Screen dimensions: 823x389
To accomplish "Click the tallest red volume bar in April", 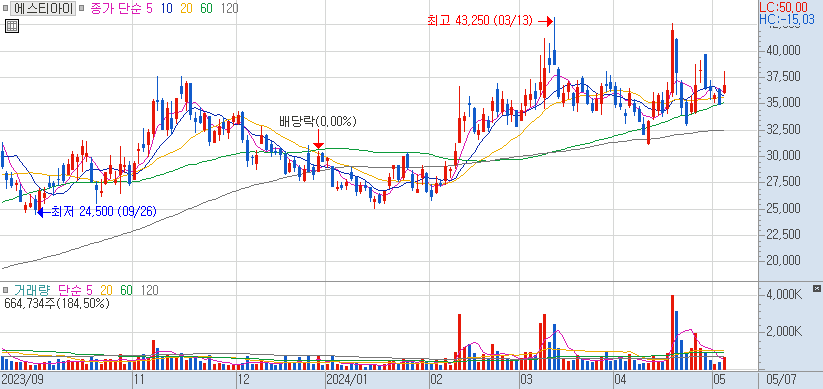I will click(672, 333).
